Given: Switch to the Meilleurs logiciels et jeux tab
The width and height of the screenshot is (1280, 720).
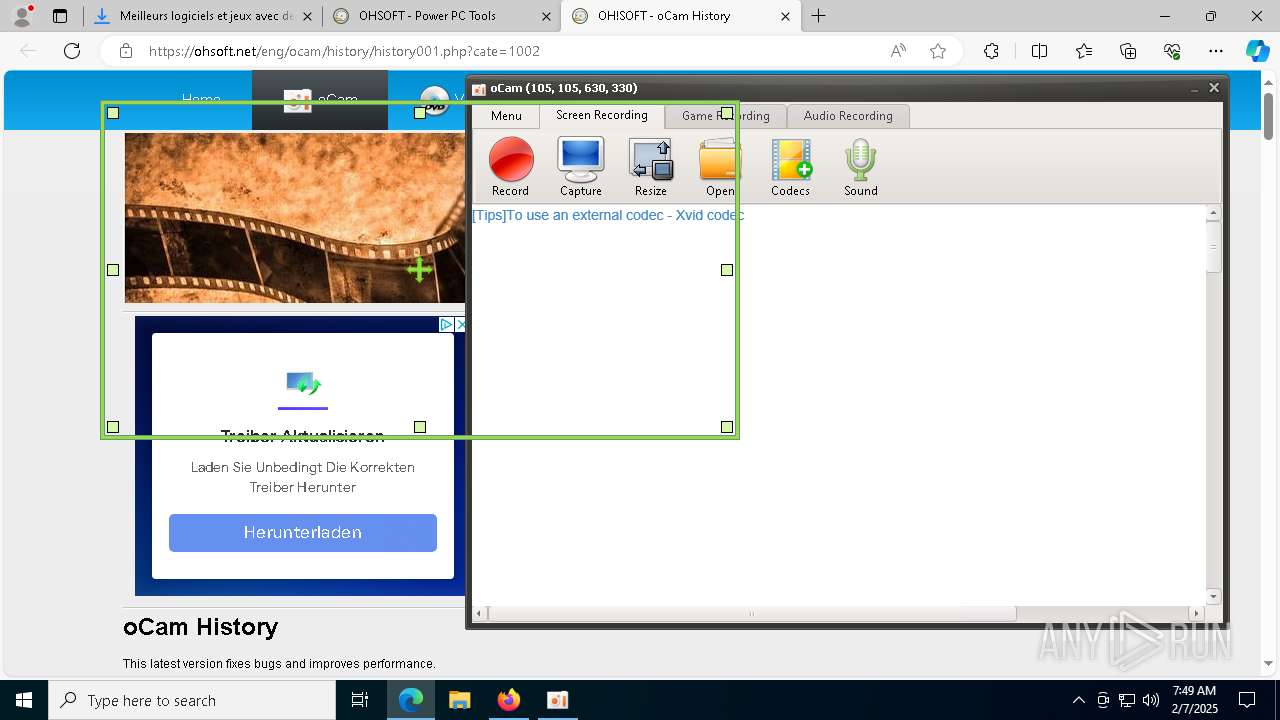Looking at the screenshot, I should pyautogui.click(x=205, y=16).
